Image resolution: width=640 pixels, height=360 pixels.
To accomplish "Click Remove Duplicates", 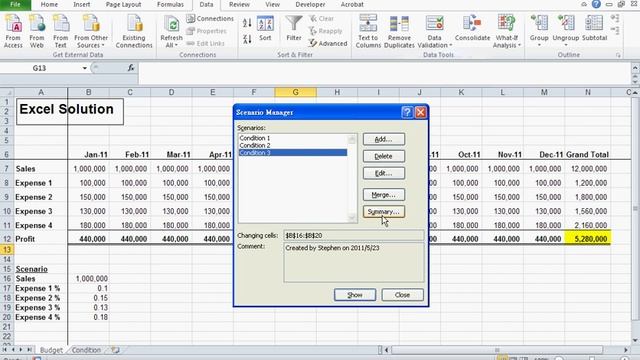I will 399,31.
